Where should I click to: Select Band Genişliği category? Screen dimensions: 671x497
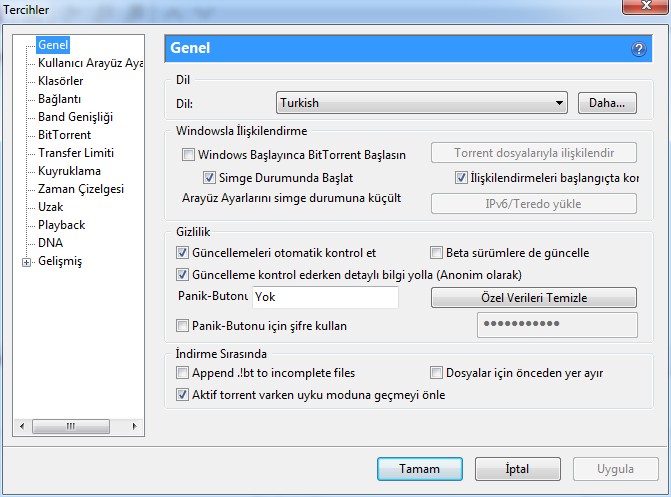tap(75, 117)
